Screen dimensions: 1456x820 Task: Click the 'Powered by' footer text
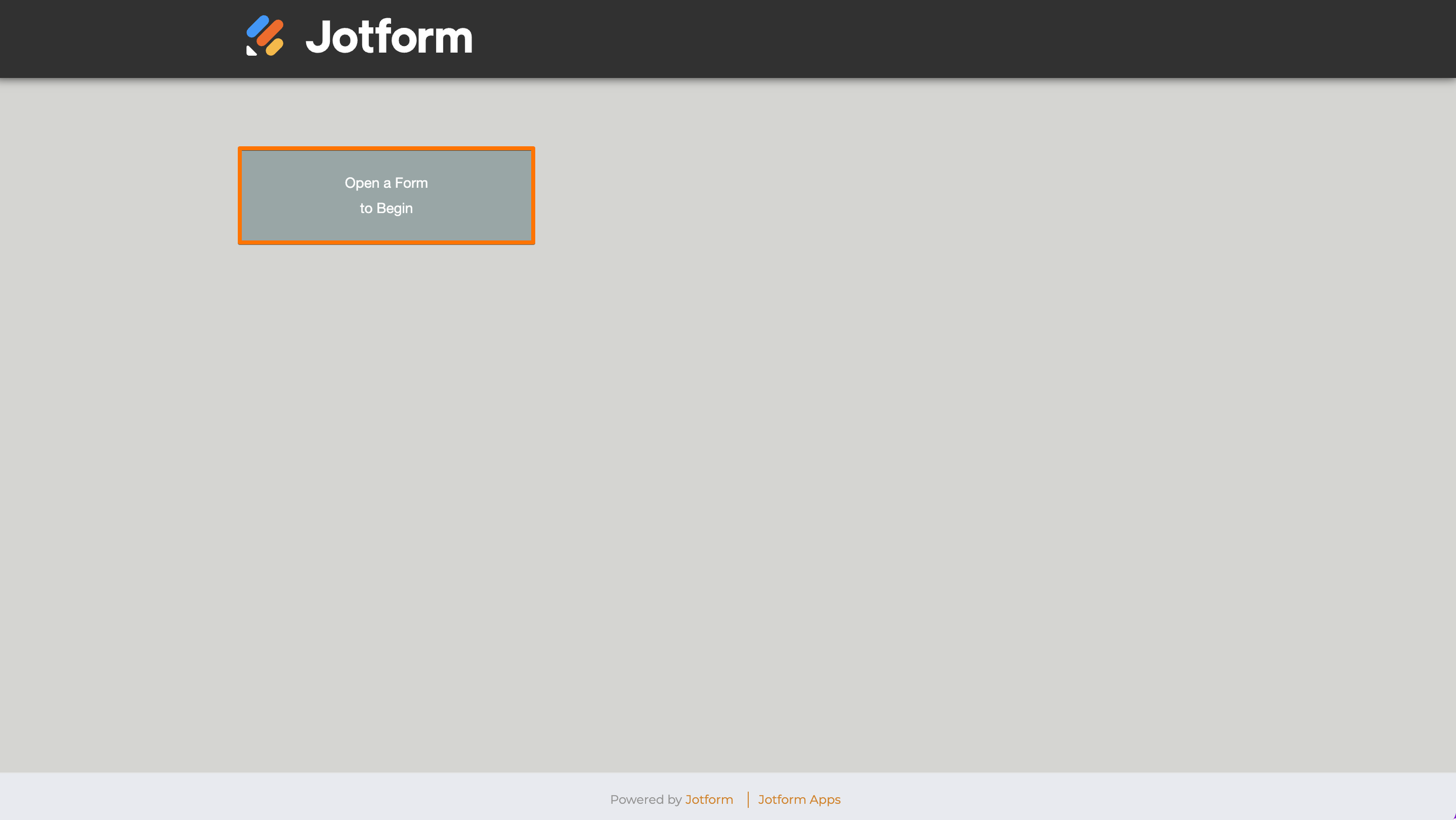(646, 800)
